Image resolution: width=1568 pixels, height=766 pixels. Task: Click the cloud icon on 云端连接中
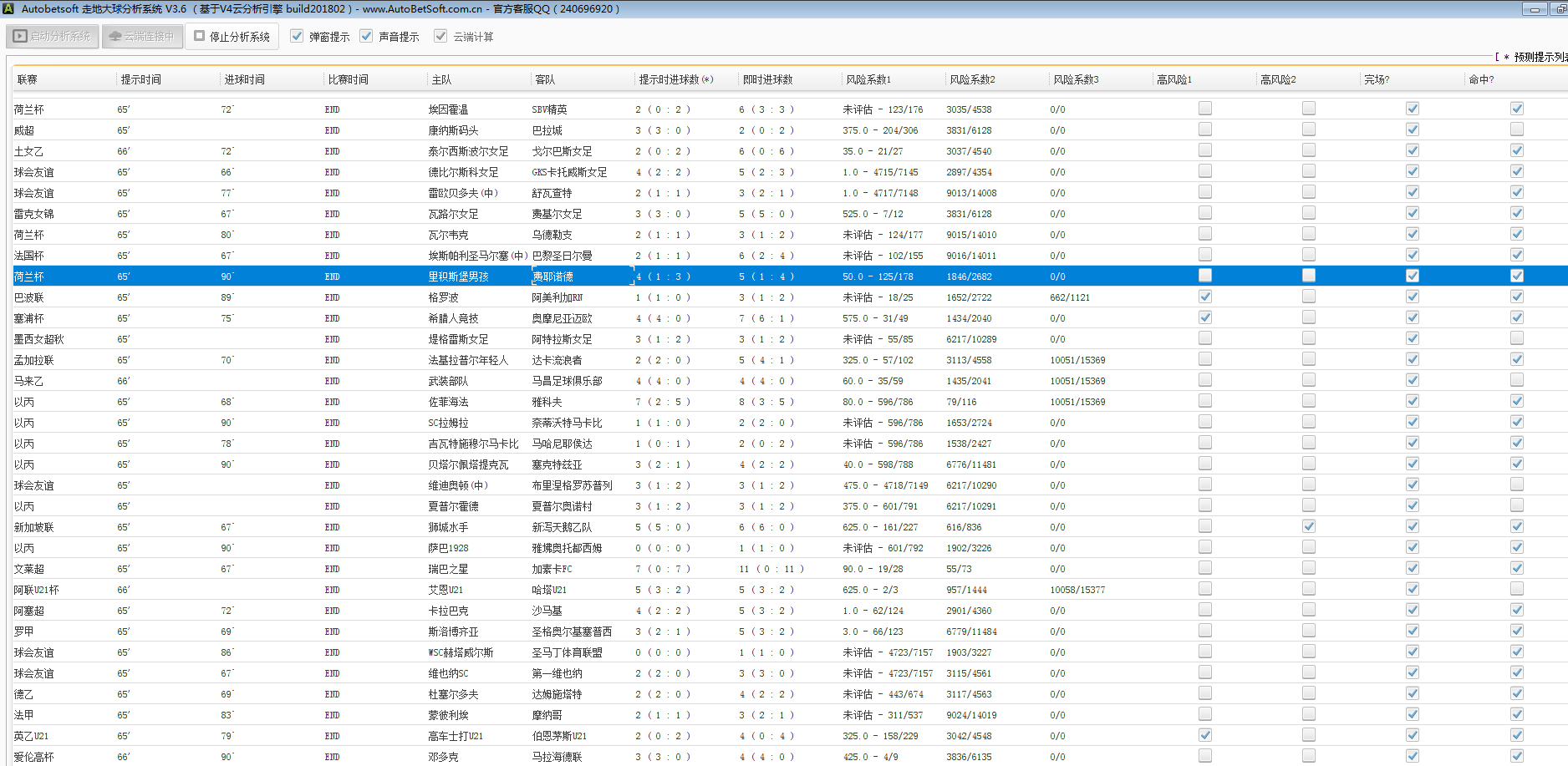click(x=115, y=37)
